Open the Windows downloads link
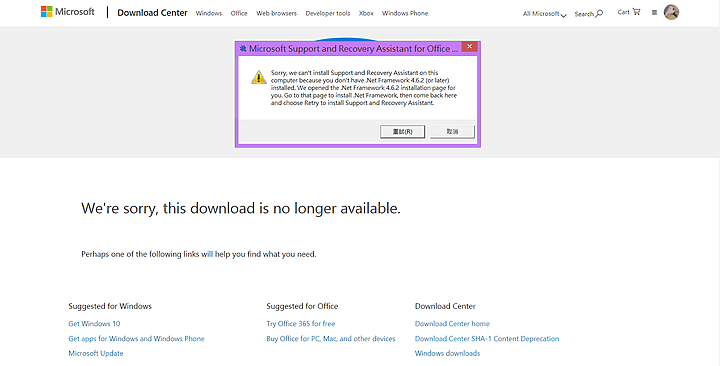 (x=447, y=353)
